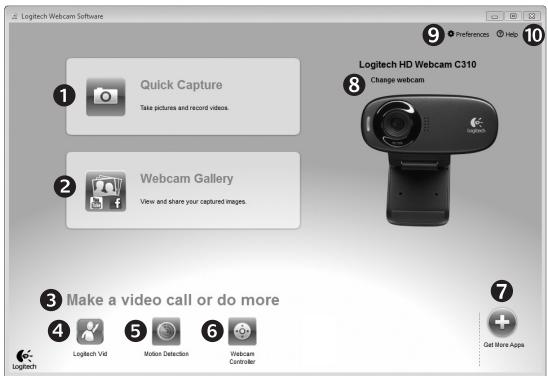Click 'Take pictures and record videos.' description
This screenshot has width=548, height=376.
[184, 108]
